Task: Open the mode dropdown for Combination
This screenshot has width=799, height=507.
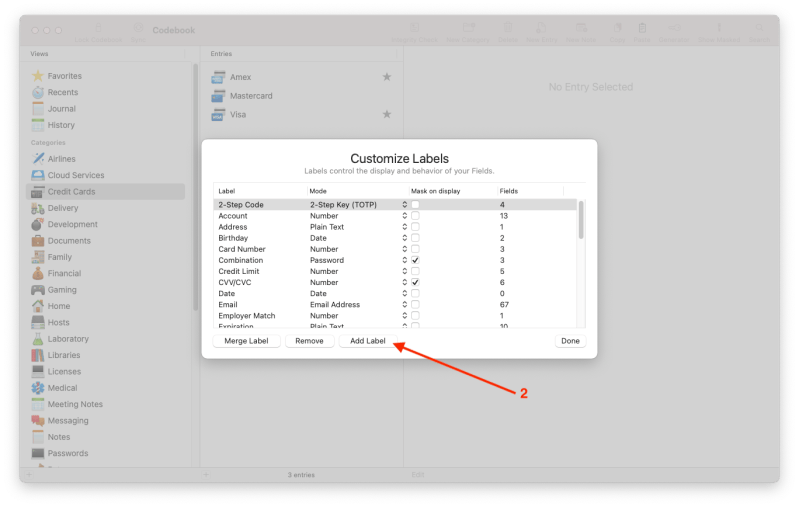Action: pos(405,260)
